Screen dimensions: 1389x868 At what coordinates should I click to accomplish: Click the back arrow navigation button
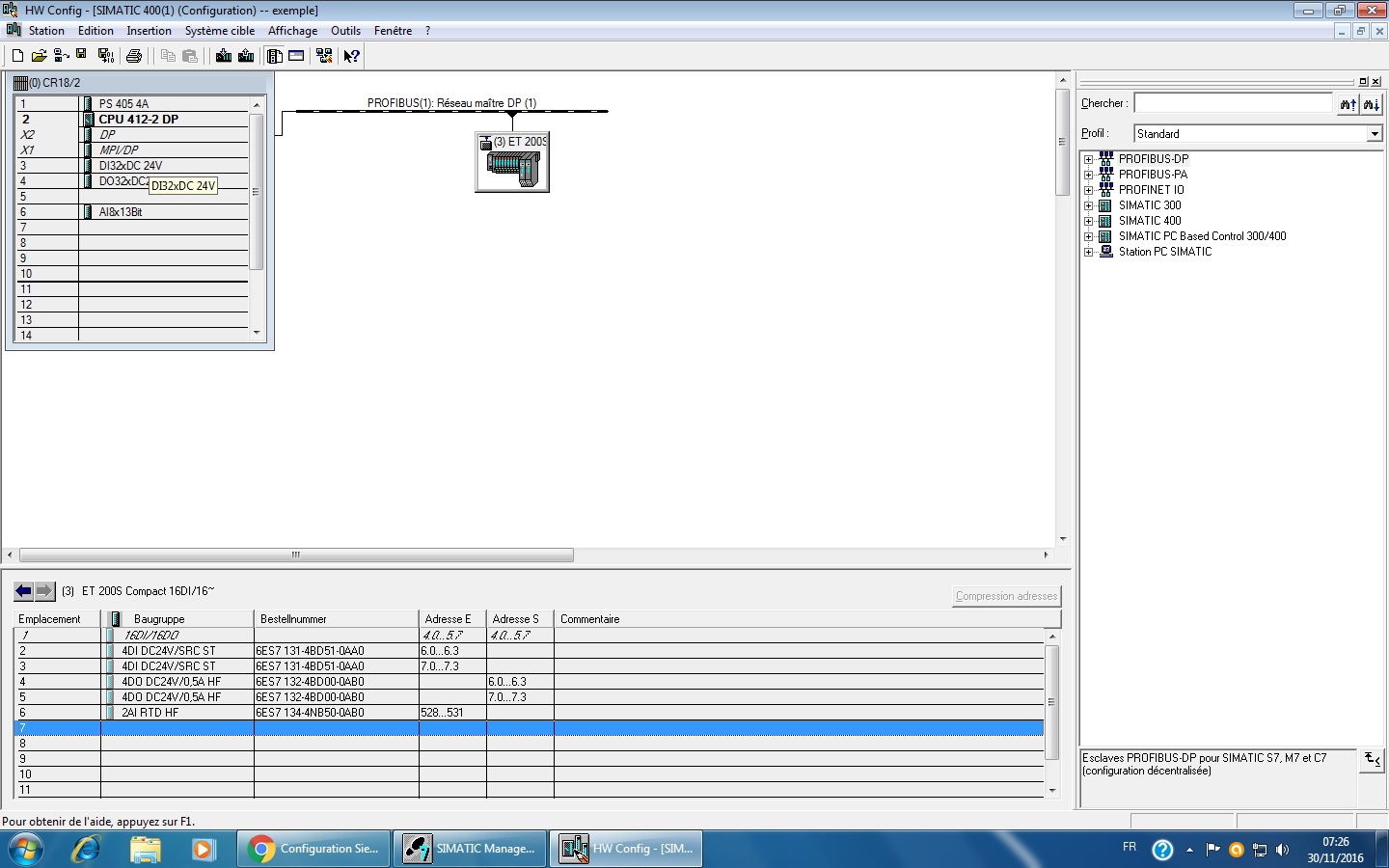click(x=23, y=591)
